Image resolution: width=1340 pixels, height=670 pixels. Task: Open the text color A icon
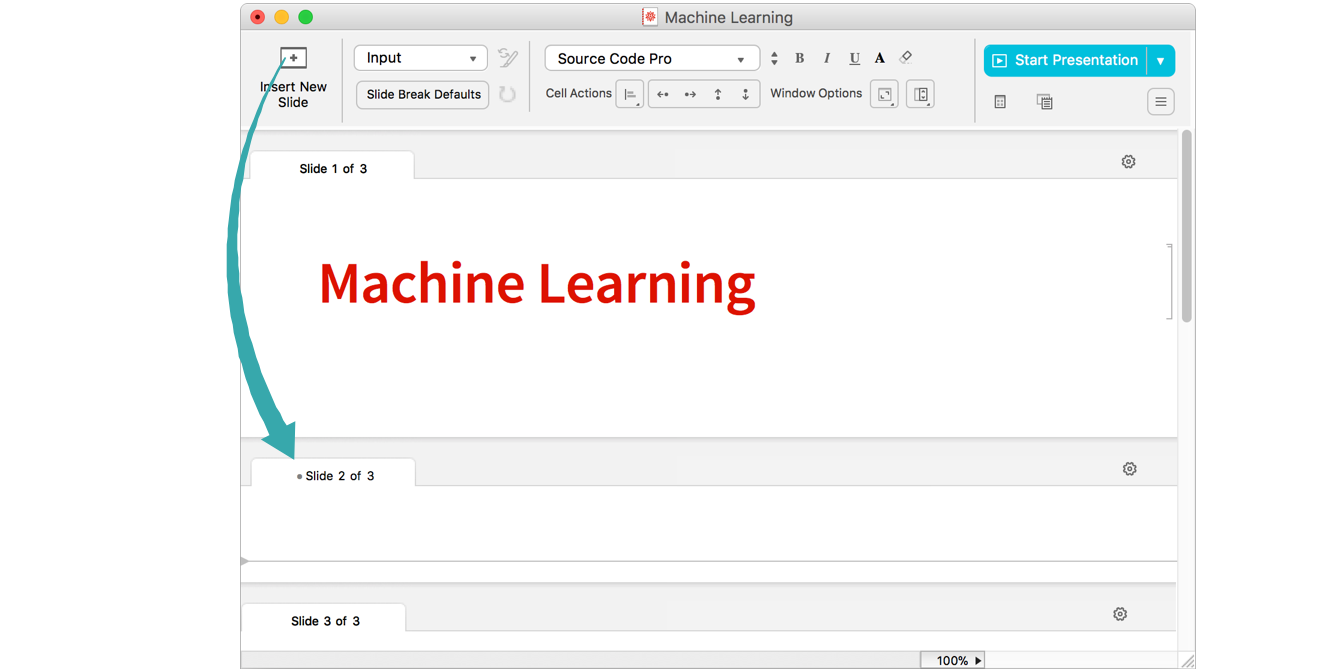[x=880, y=59]
